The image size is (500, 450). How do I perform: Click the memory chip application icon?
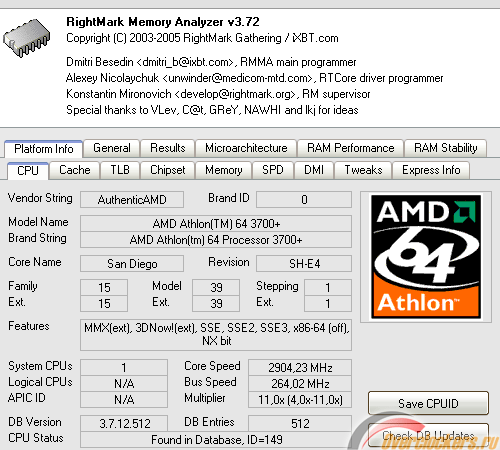click(x=27, y=38)
